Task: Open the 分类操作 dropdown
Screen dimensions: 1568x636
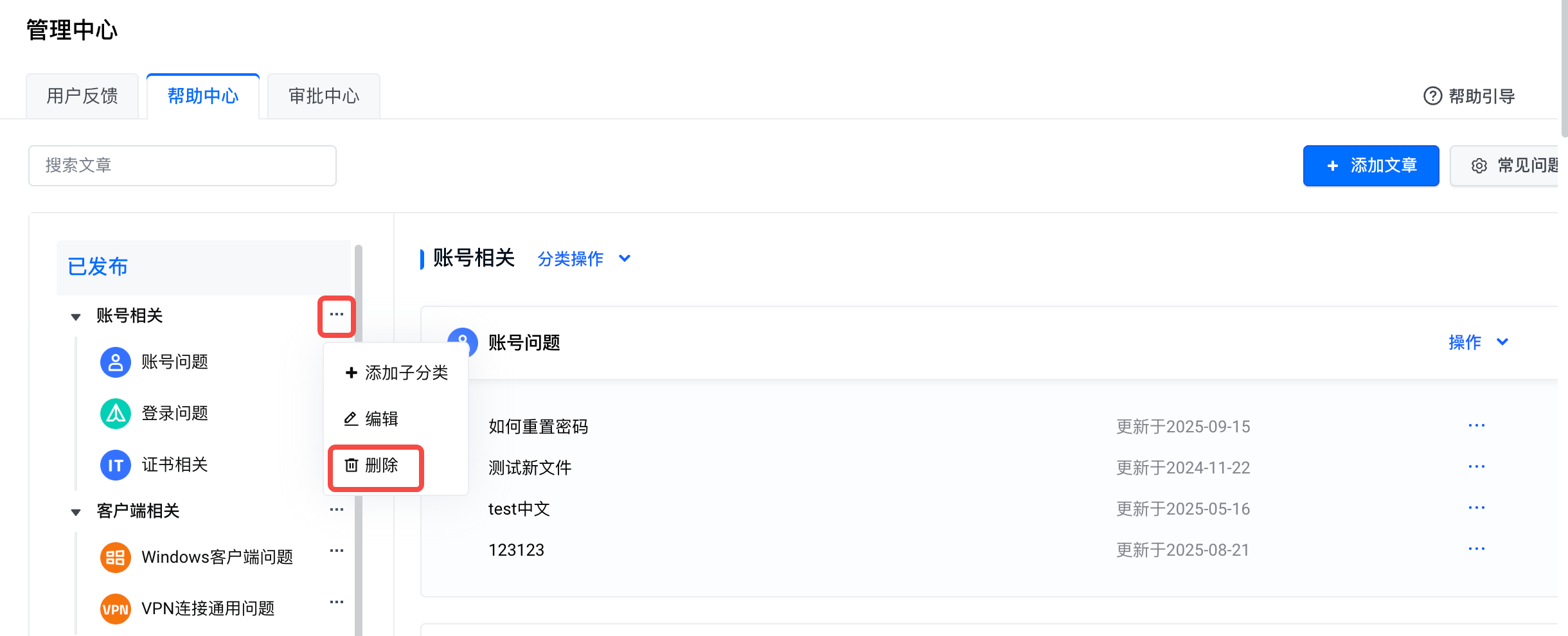Action: point(584,259)
